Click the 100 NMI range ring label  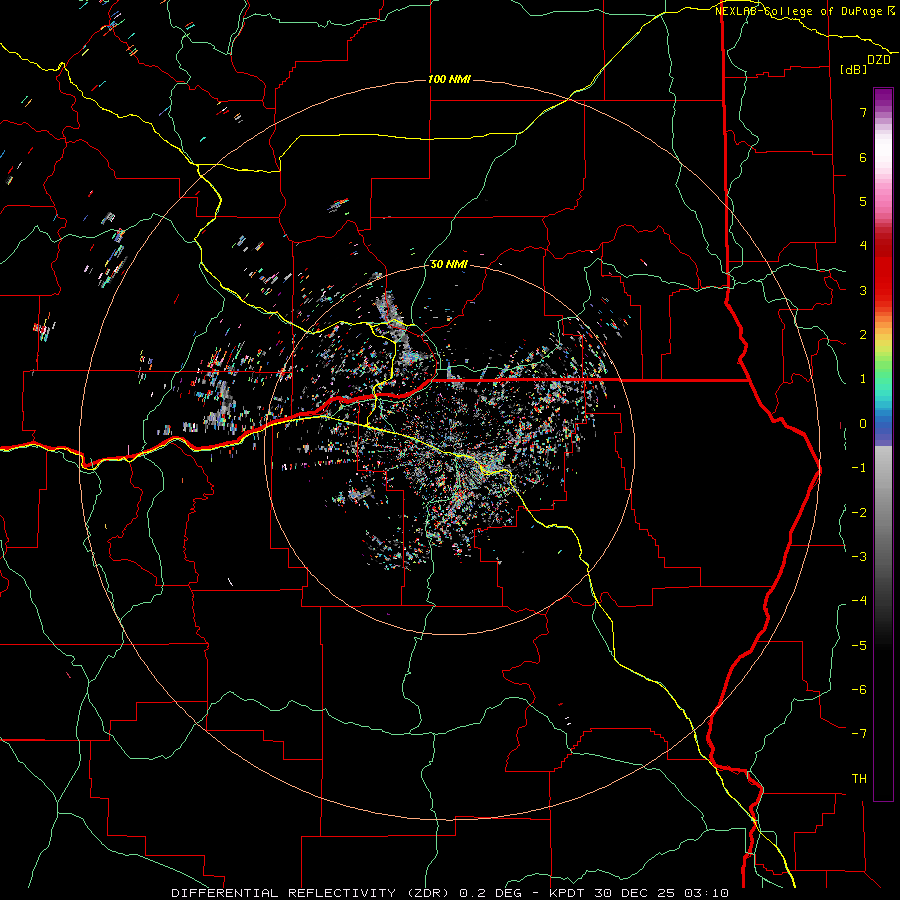point(449,79)
